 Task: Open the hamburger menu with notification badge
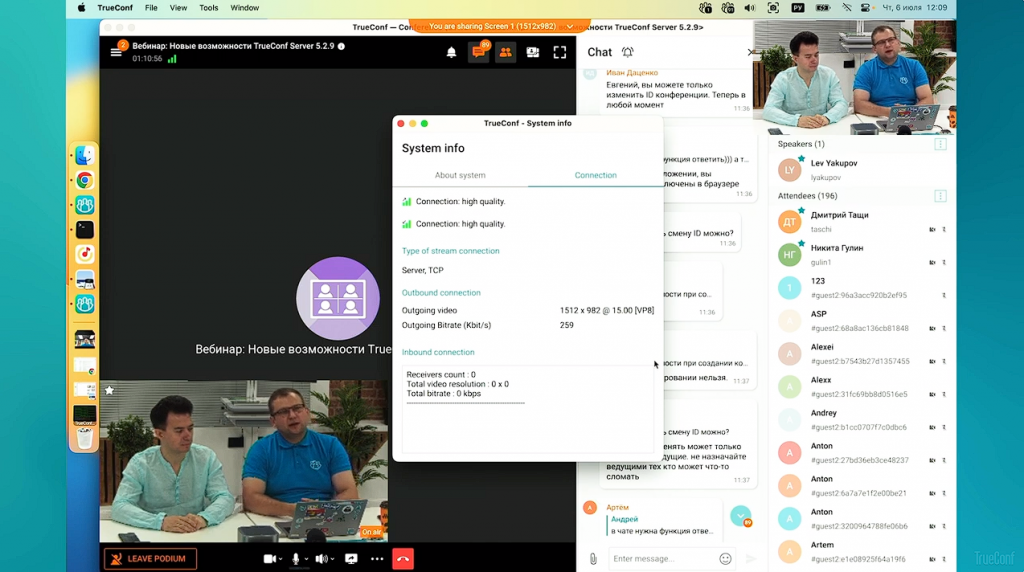point(116,52)
